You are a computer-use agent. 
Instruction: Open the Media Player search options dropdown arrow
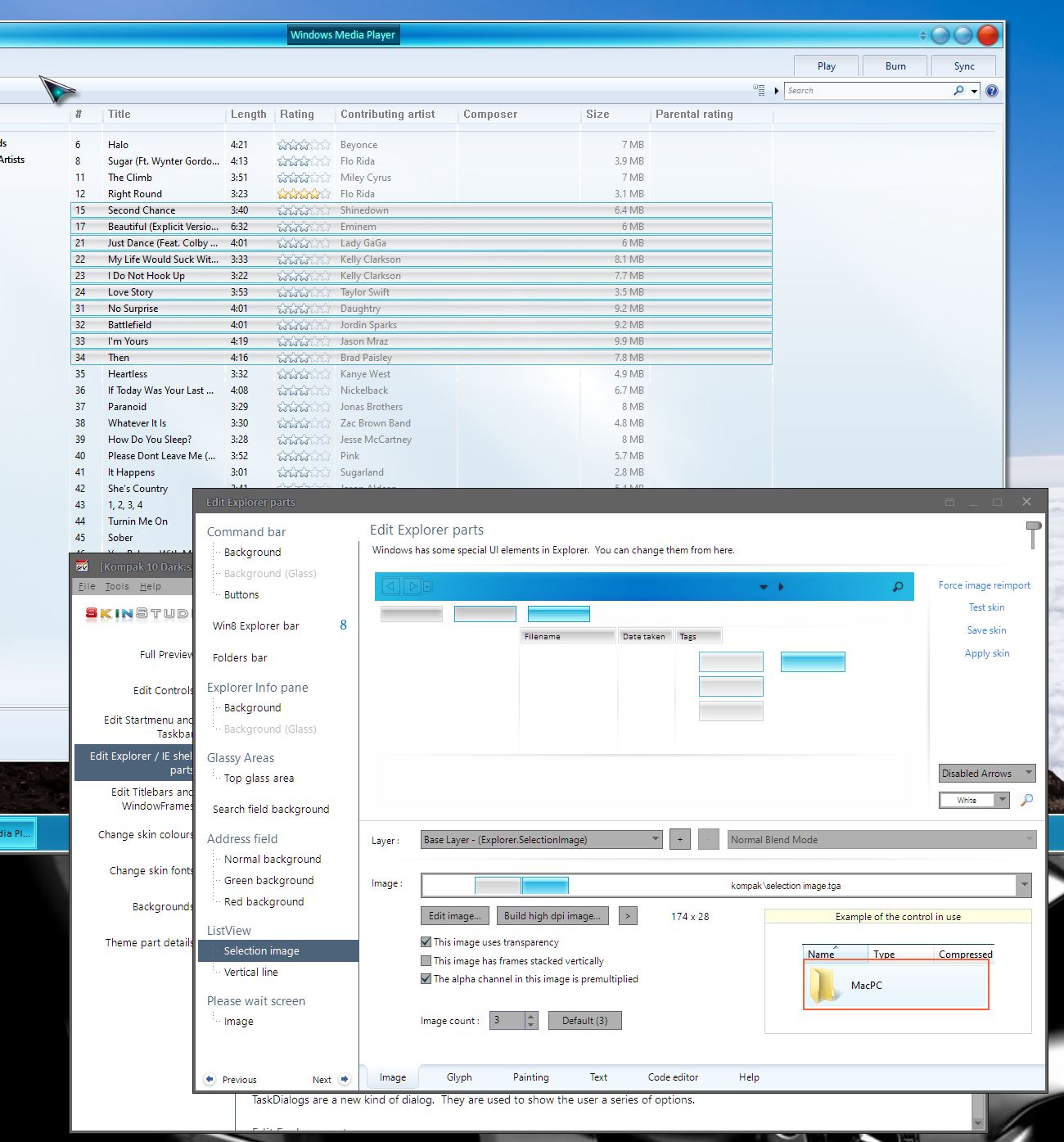[974, 91]
